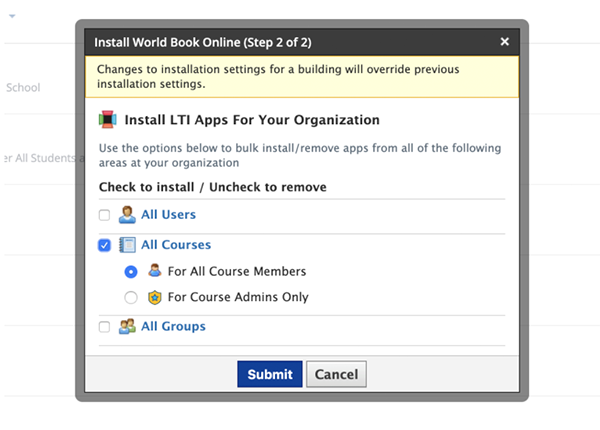Click the School text in background page
600x430 pixels.
tap(23, 88)
